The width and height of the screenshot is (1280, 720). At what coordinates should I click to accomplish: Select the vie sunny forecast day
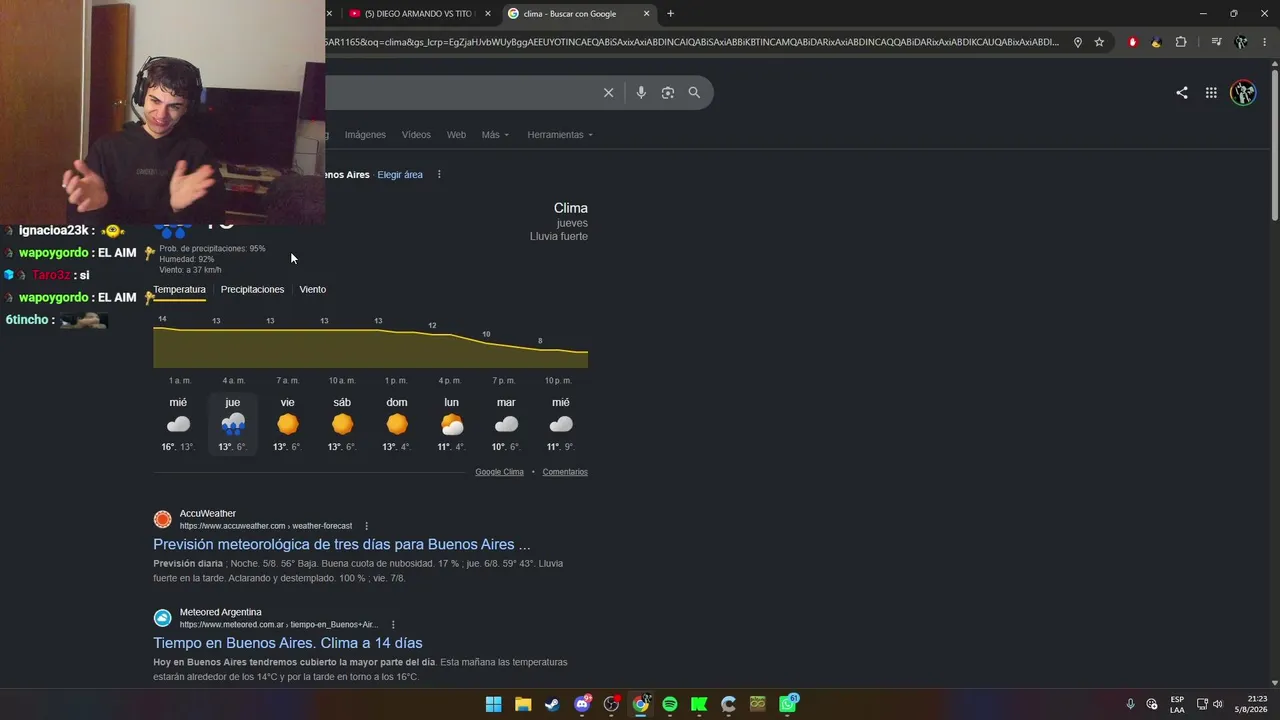tap(288, 424)
